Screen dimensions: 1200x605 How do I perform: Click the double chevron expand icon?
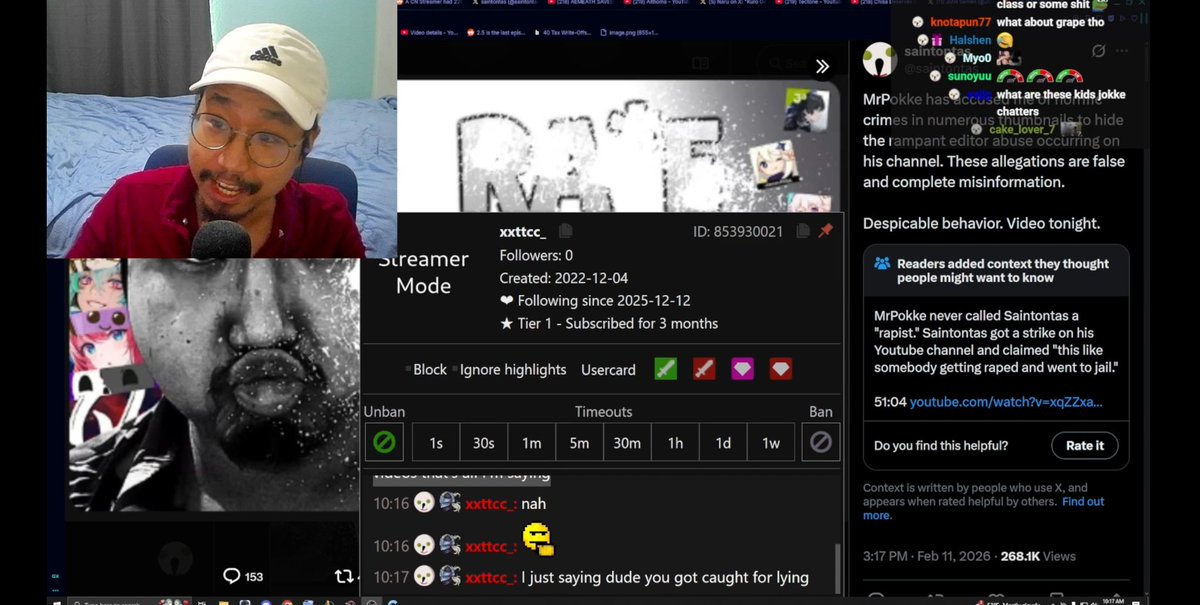822,66
